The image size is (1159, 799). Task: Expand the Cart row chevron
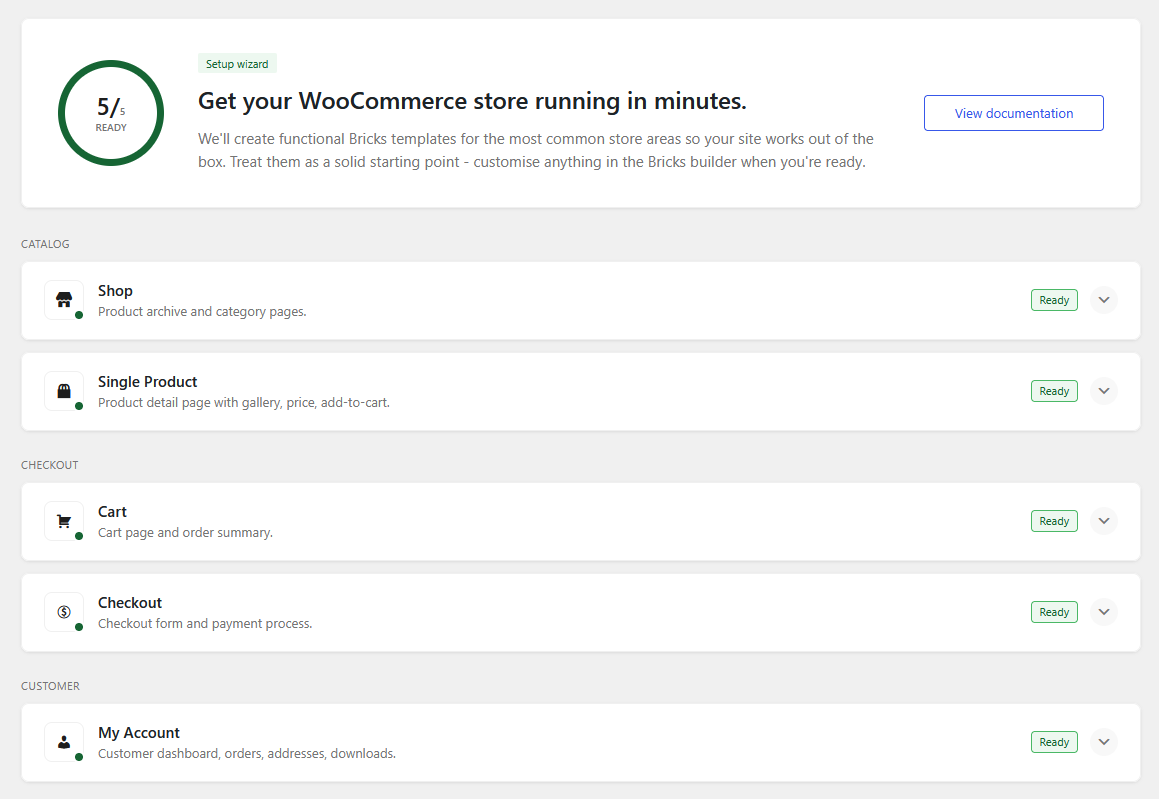(x=1104, y=521)
